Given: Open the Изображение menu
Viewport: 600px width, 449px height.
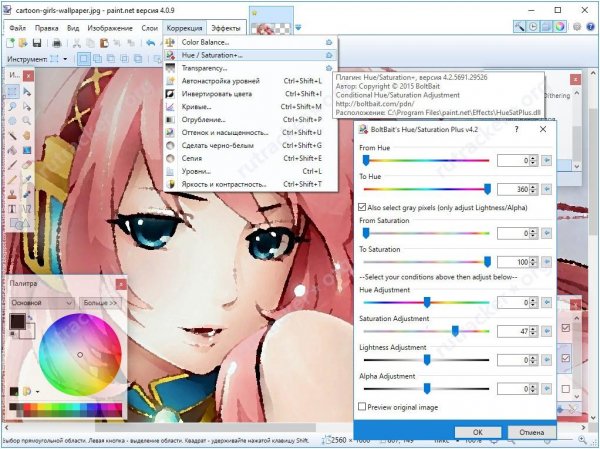Looking at the screenshot, I should pyautogui.click(x=110, y=28).
